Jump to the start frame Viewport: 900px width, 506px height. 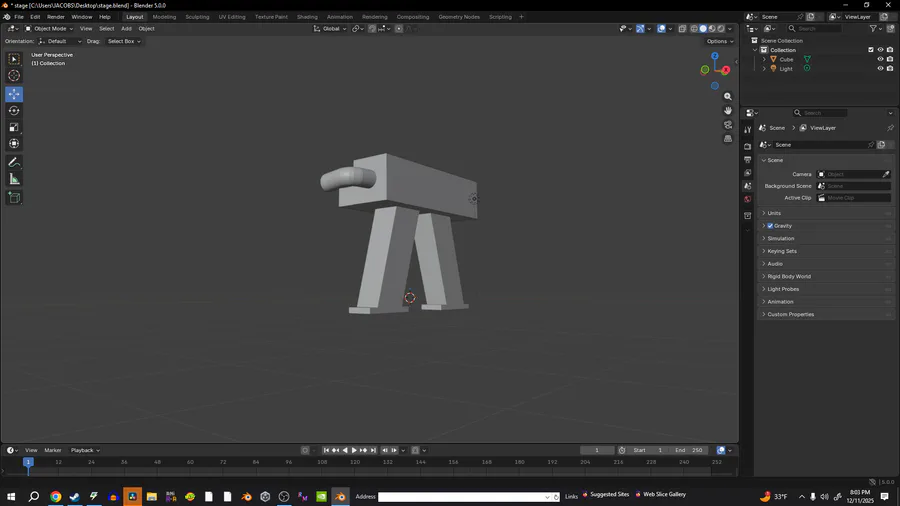coord(326,450)
